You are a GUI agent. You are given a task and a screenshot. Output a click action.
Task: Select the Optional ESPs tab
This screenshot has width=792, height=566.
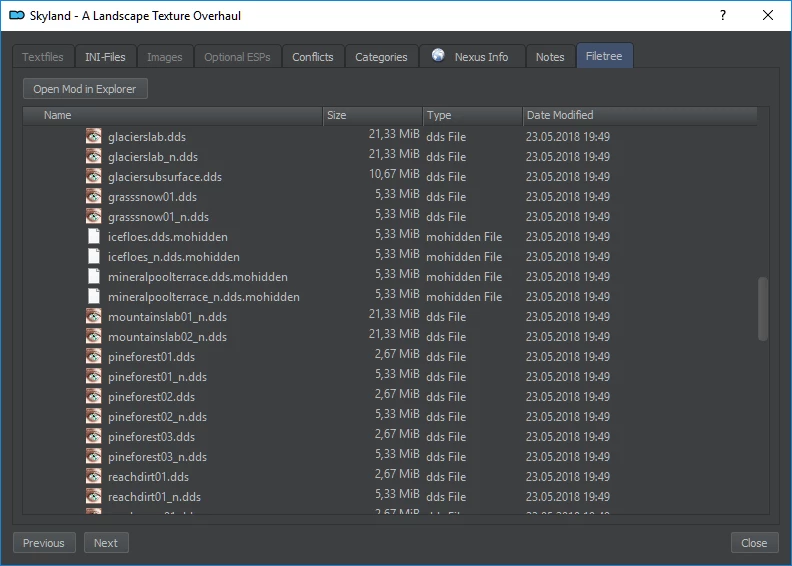(x=237, y=57)
